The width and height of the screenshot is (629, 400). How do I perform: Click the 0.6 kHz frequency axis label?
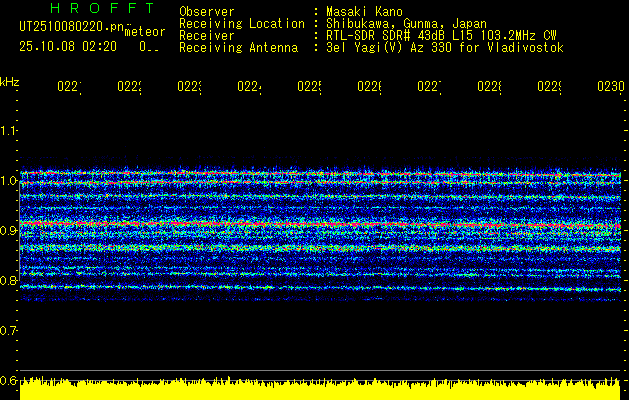[9, 381]
